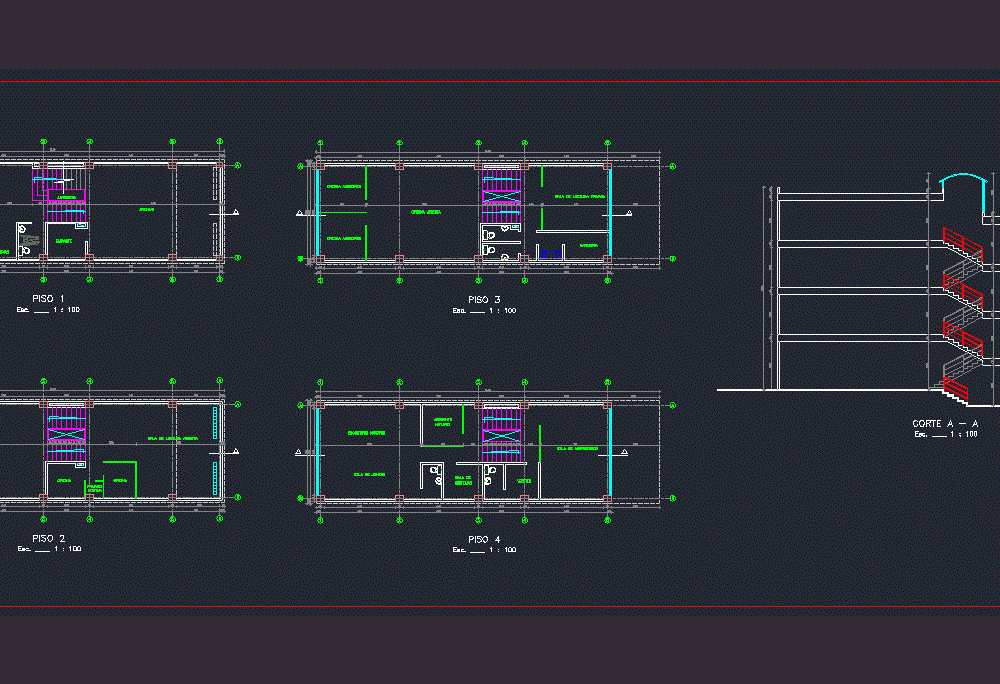Select the PISO 4 title text

point(484,538)
